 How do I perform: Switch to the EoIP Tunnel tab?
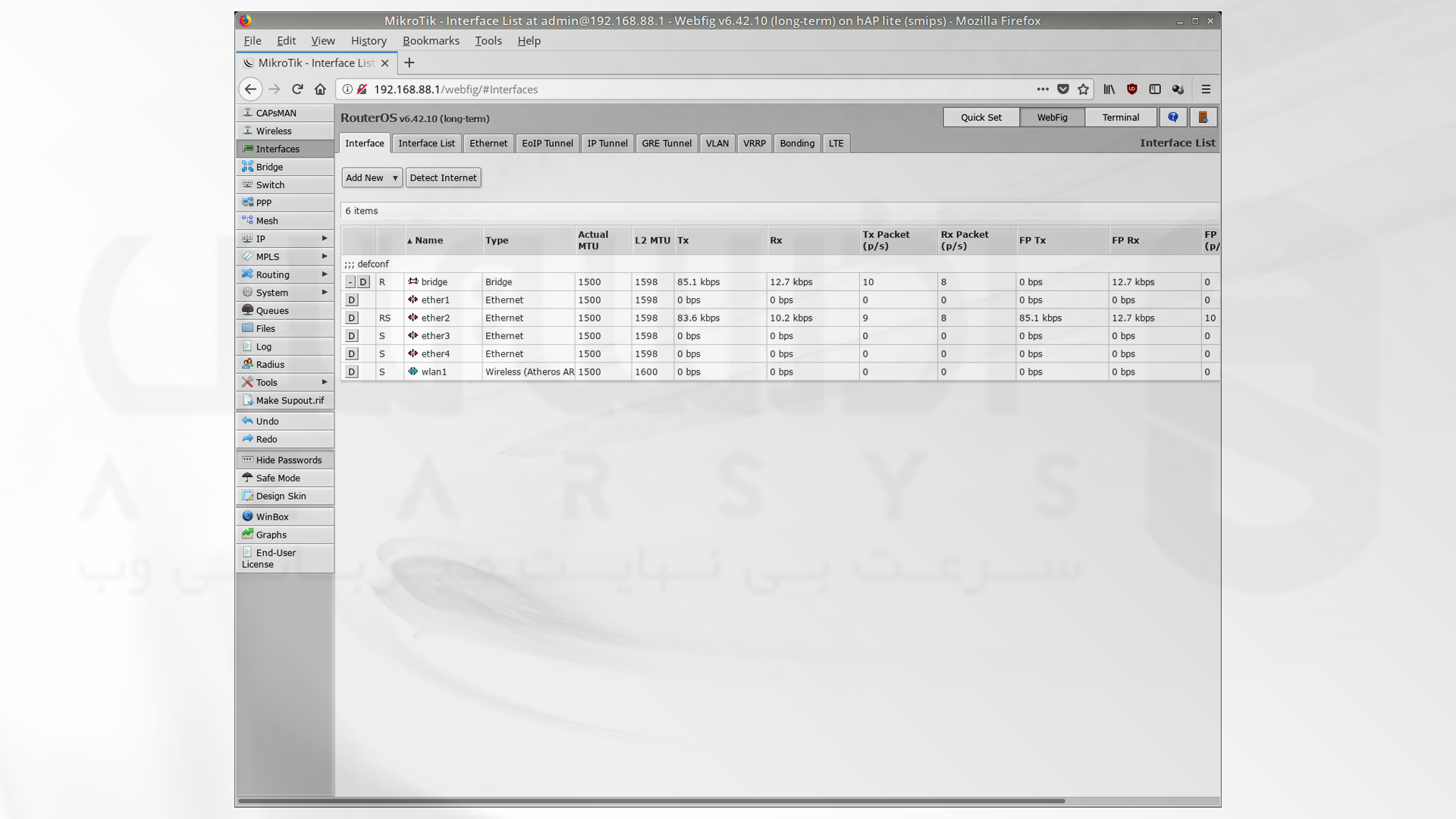(x=548, y=143)
